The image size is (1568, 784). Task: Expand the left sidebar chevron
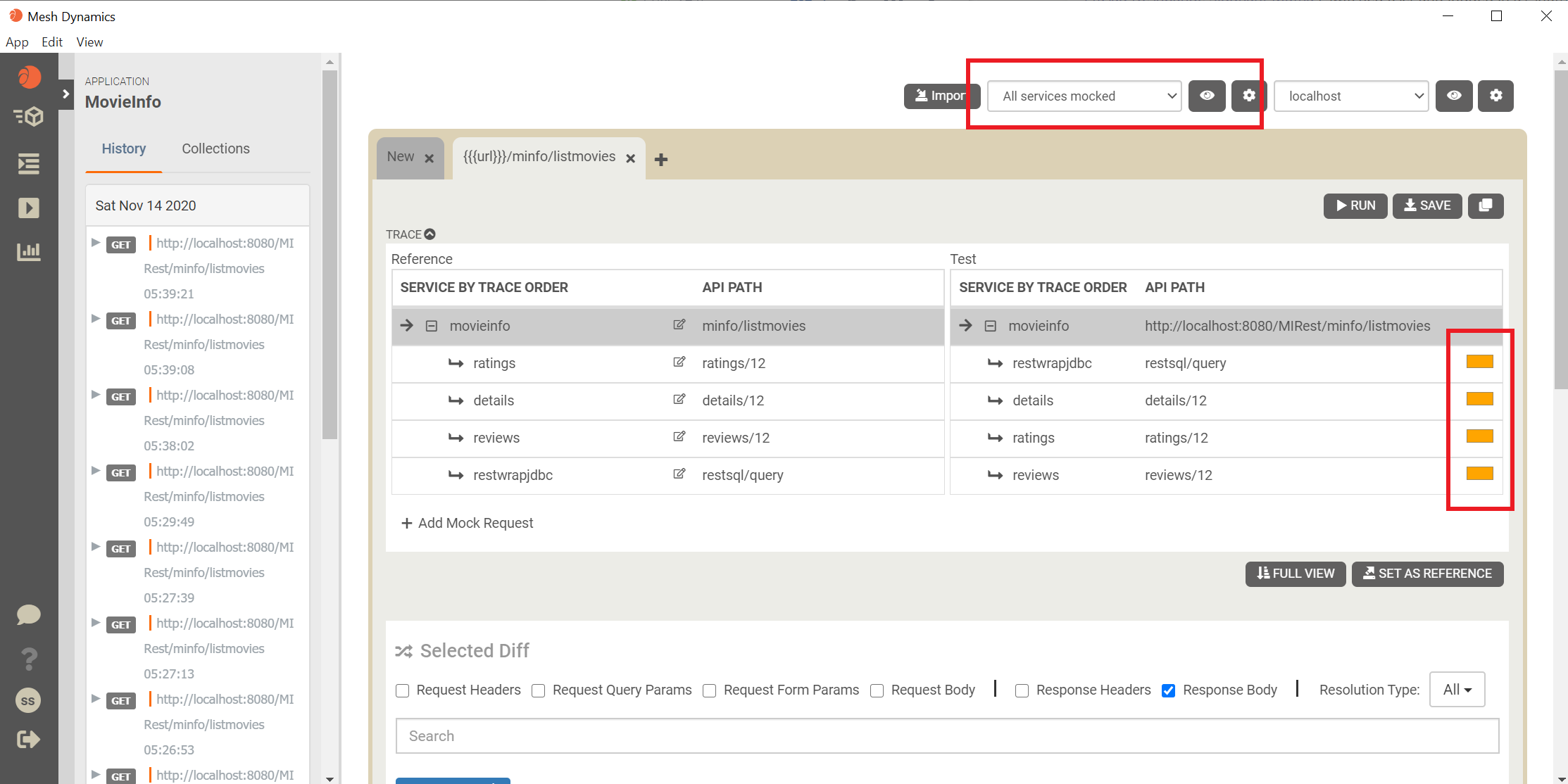(65, 94)
